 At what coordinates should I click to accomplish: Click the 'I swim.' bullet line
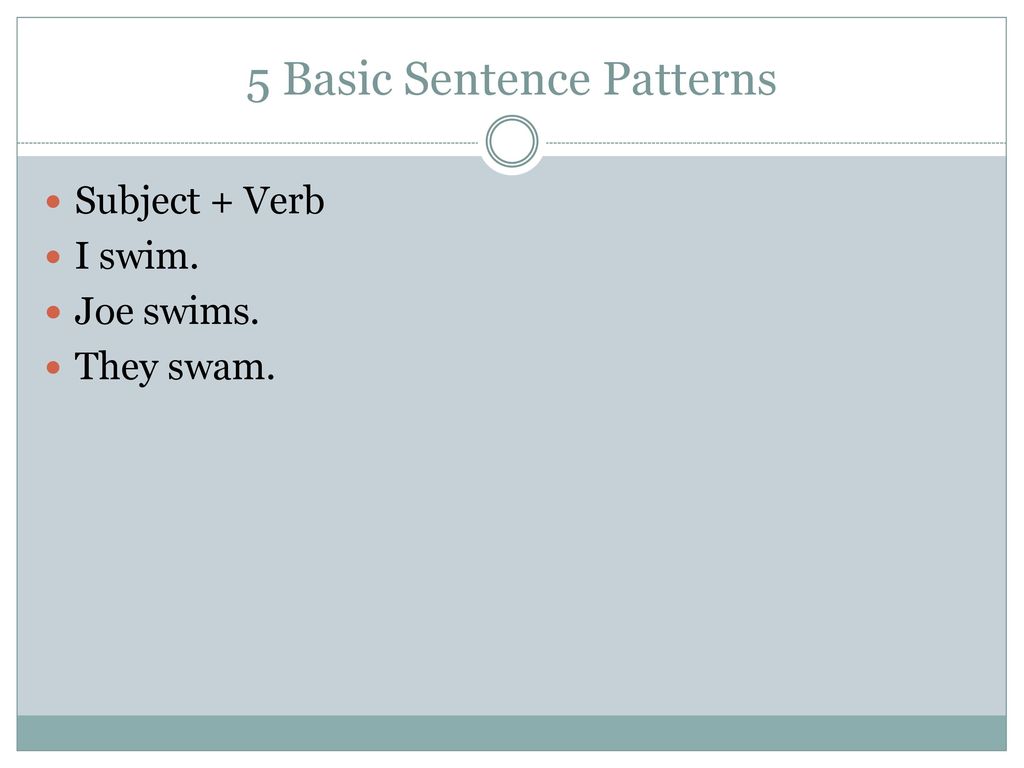(136, 255)
